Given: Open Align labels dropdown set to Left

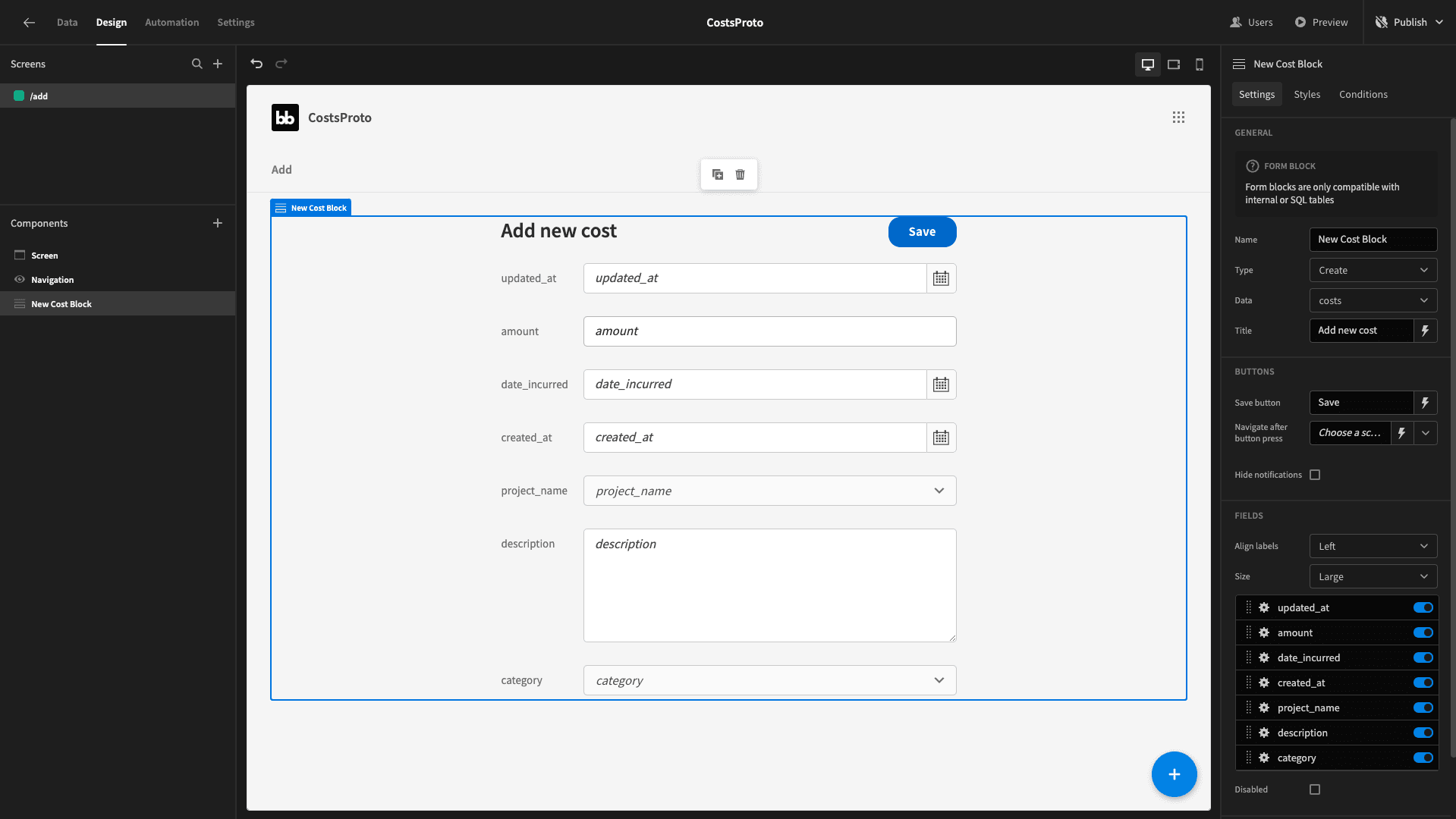Looking at the screenshot, I should click(1373, 546).
